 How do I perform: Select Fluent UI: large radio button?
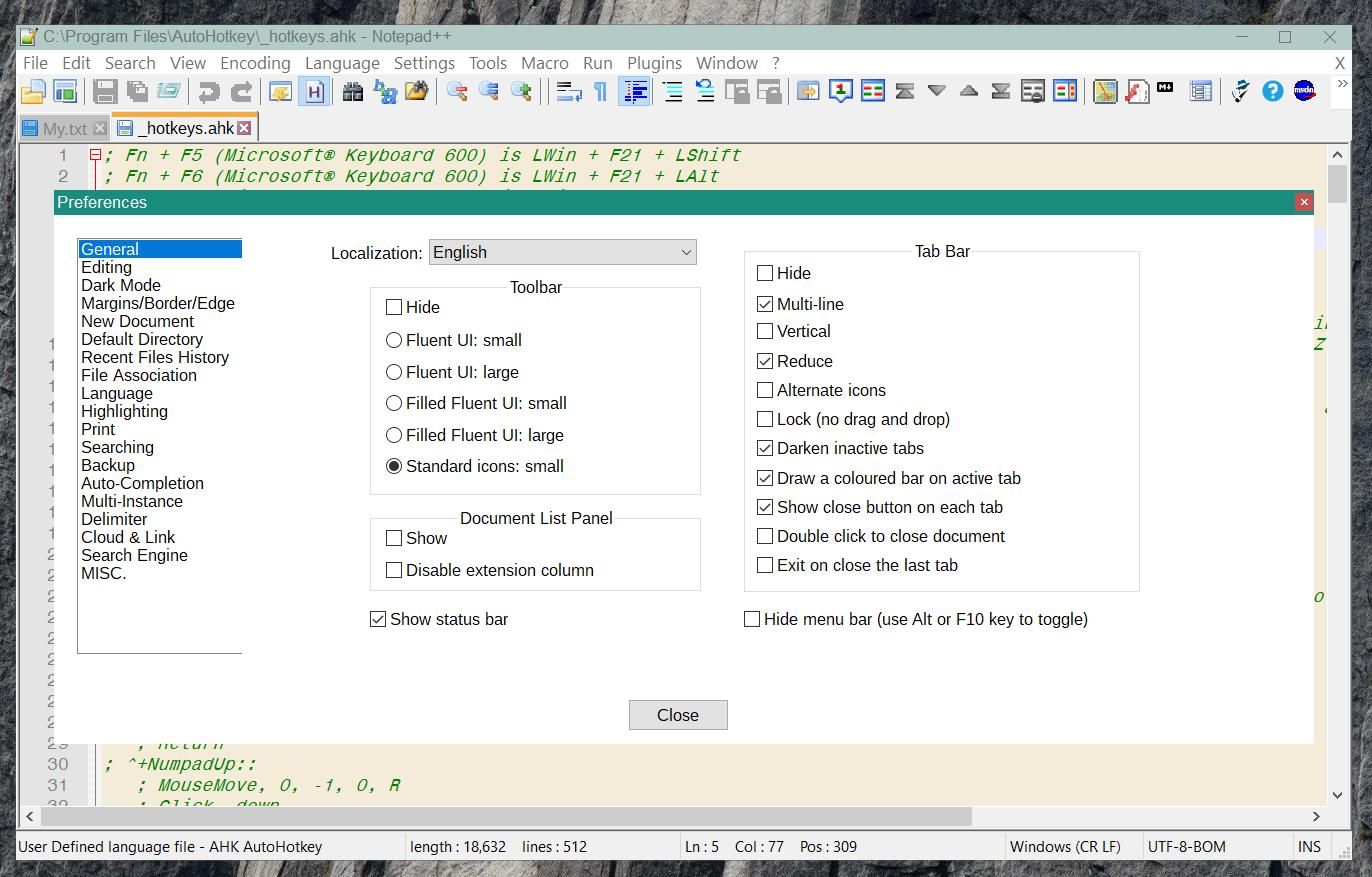pyautogui.click(x=394, y=372)
